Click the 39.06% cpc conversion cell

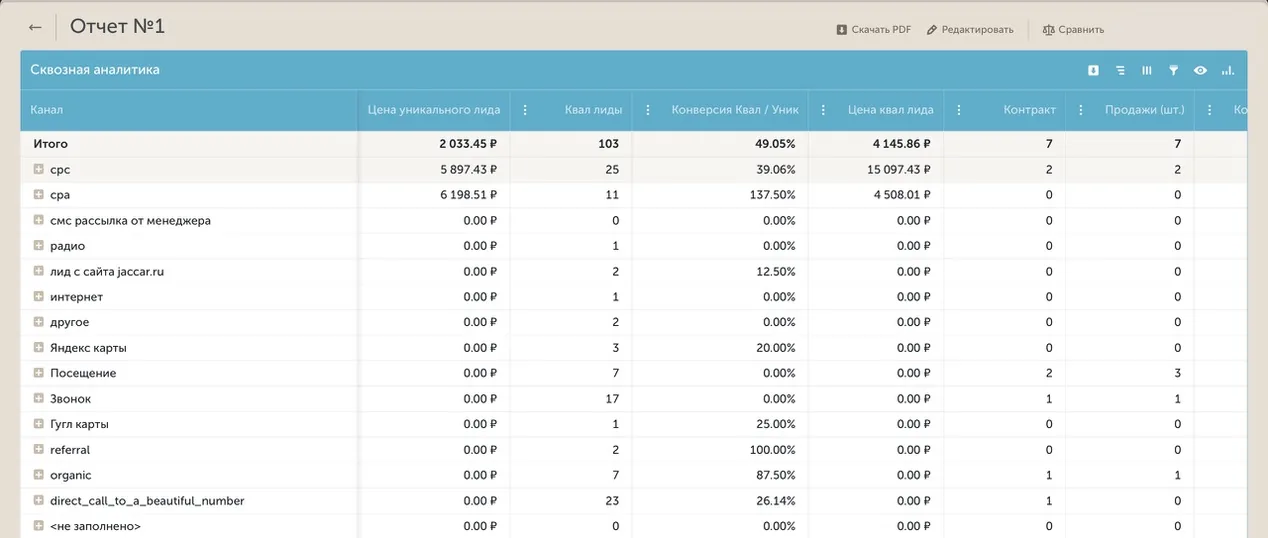coord(776,170)
